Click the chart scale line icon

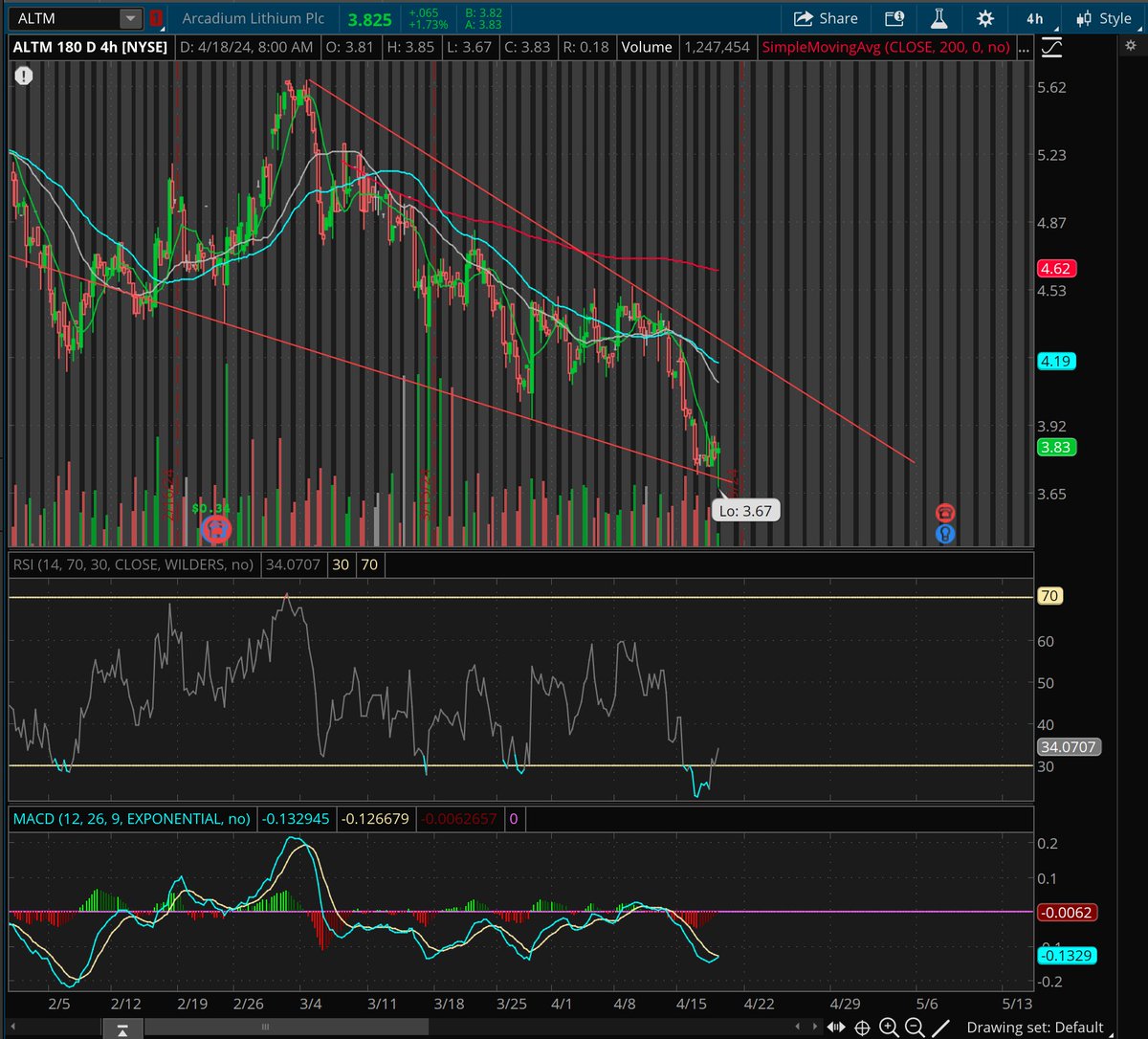point(1052,47)
